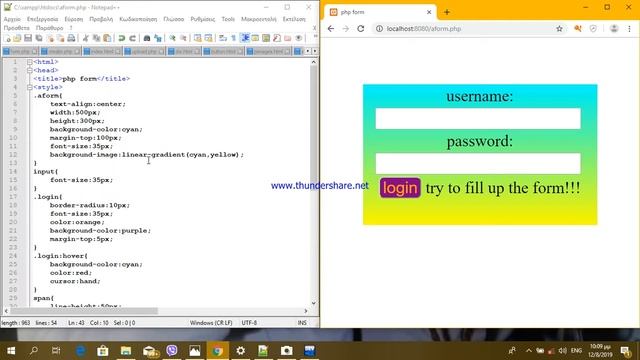
Task: Click the Close document toolbar icon
Action: pyautogui.click(x=50, y=38)
